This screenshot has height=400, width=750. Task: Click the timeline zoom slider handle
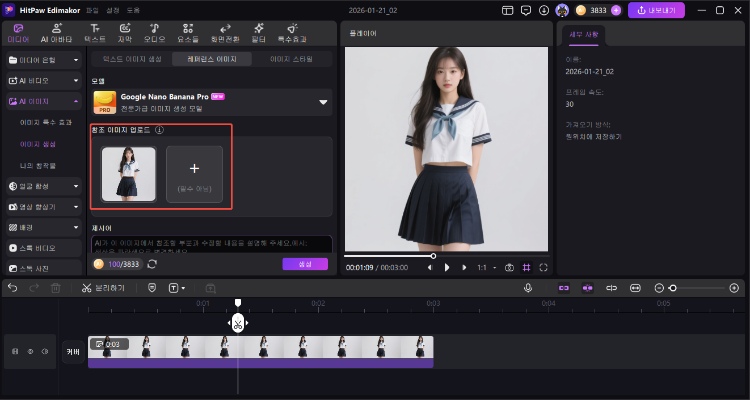point(673,288)
